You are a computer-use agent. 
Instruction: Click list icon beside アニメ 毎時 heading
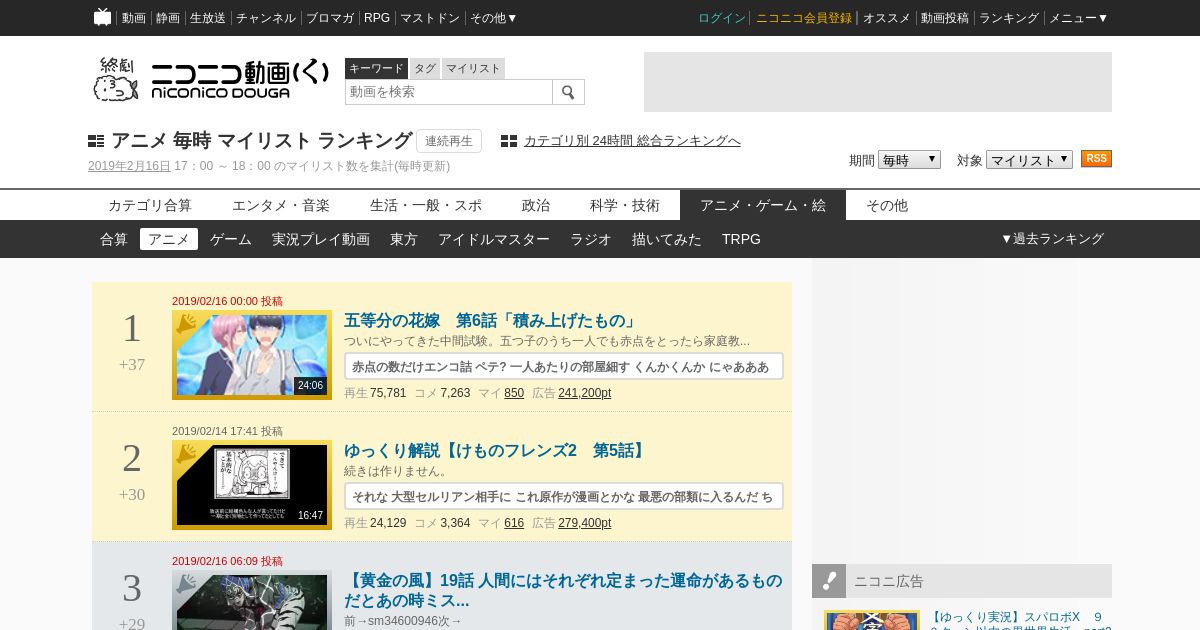(96, 141)
